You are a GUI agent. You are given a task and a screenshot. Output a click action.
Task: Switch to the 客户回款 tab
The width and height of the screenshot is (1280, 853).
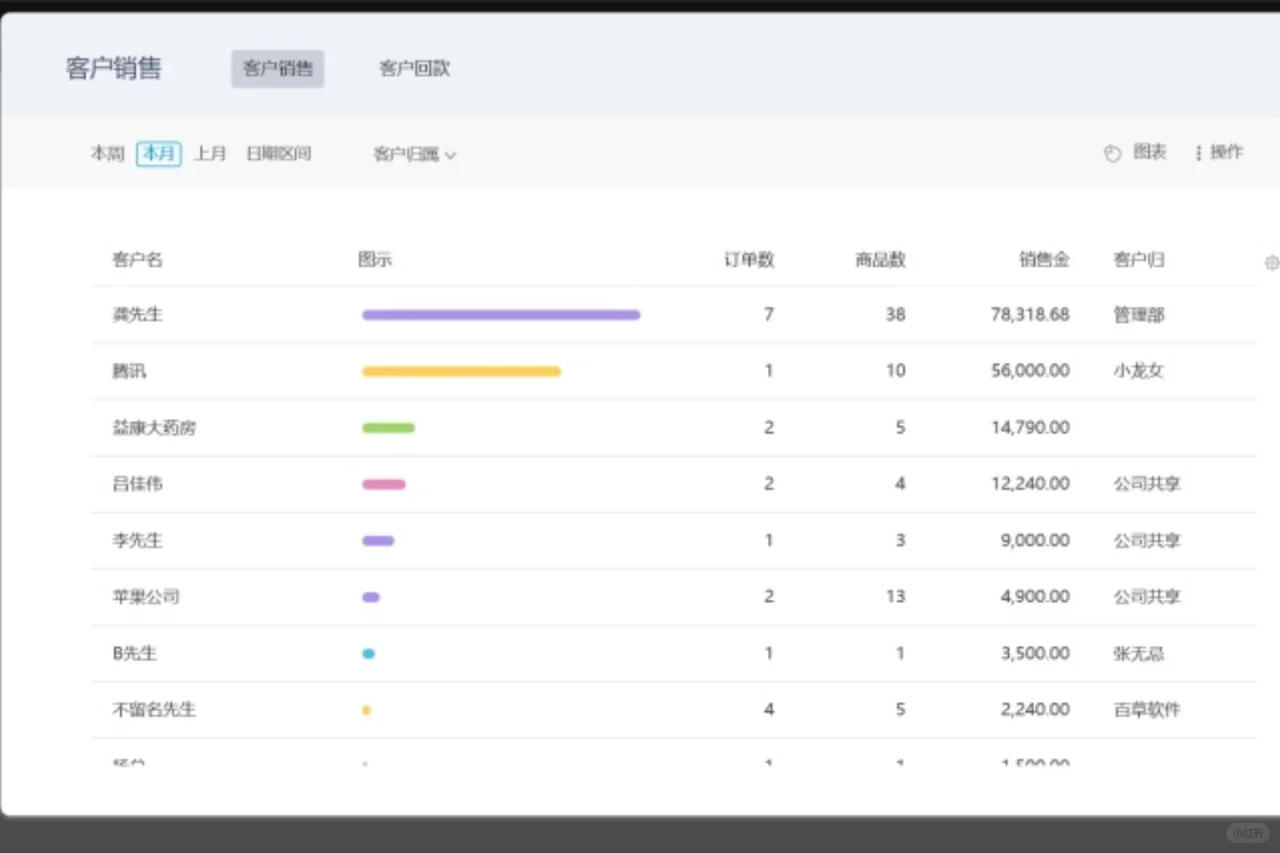click(x=414, y=69)
